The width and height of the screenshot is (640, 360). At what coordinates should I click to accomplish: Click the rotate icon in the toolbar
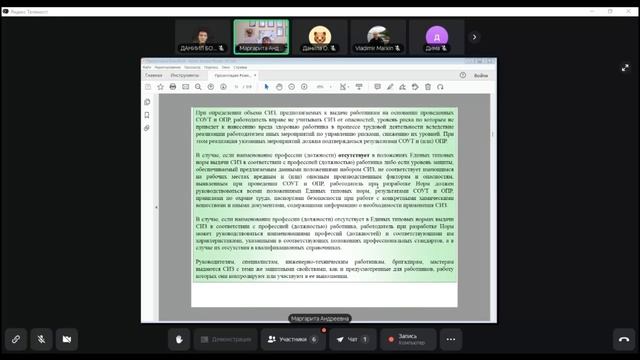tap(440, 87)
